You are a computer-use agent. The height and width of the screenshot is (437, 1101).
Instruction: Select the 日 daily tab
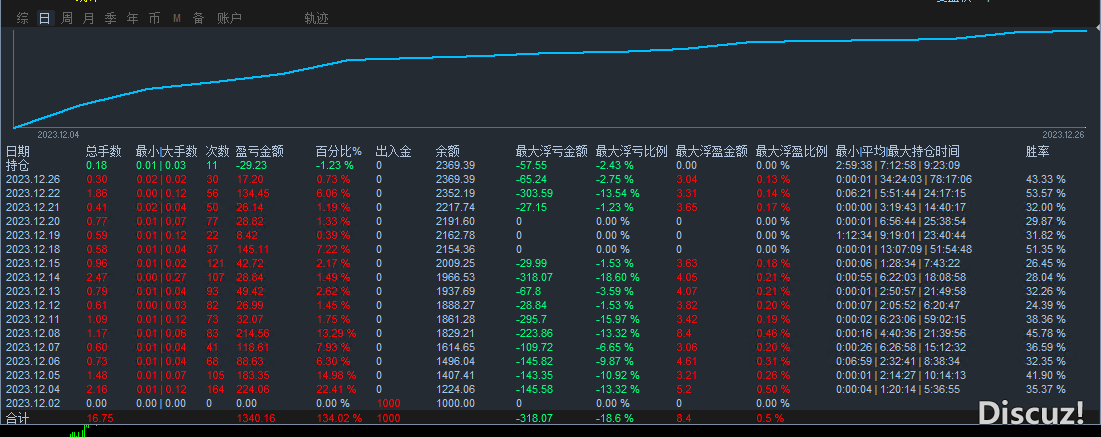tap(45, 18)
